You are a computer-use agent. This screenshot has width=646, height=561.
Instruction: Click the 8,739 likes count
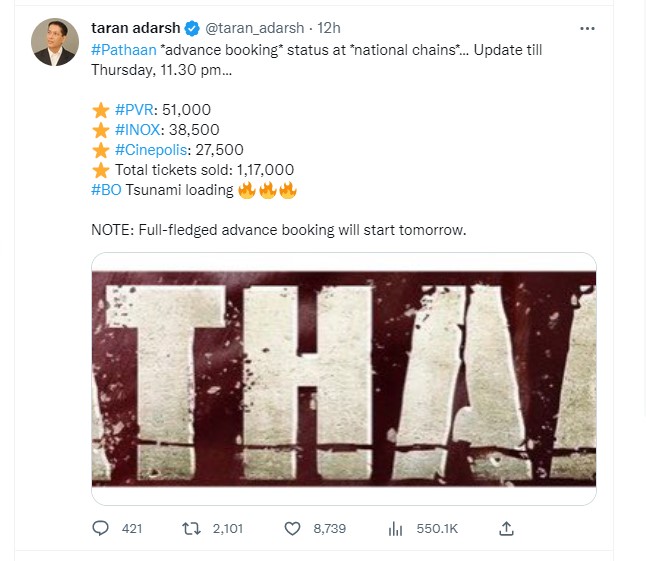pyautogui.click(x=329, y=527)
